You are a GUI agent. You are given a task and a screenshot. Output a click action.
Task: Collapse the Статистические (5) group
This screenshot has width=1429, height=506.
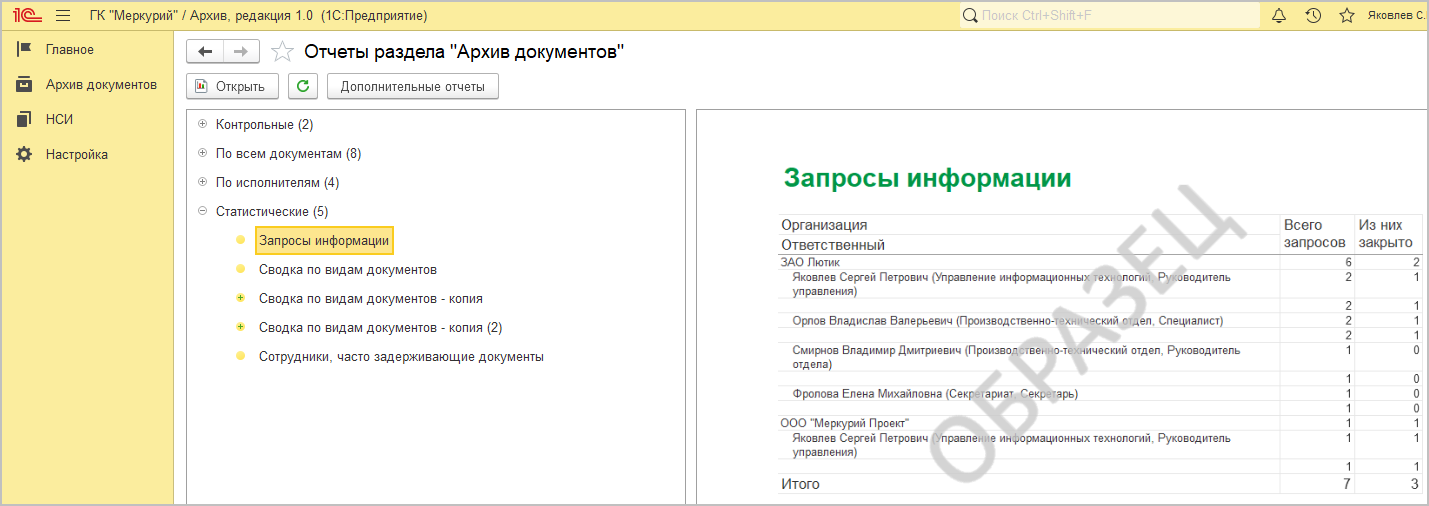click(203, 211)
